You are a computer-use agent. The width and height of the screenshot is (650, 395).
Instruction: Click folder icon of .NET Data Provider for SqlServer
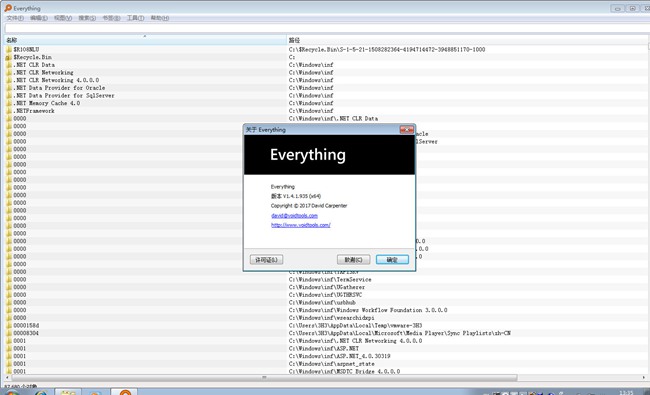pyautogui.click(x=9, y=95)
